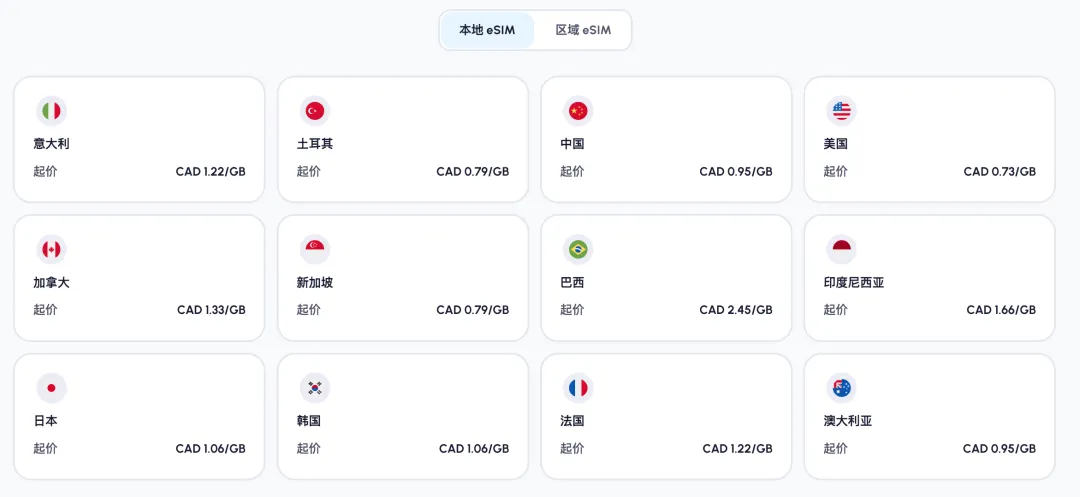Click the Japan flag icon
The width and height of the screenshot is (1080, 497).
point(51,387)
